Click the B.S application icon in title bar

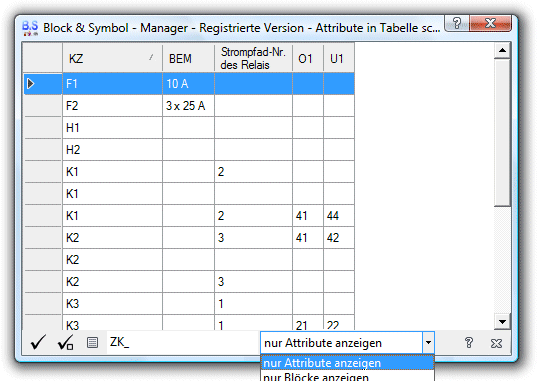30,28
